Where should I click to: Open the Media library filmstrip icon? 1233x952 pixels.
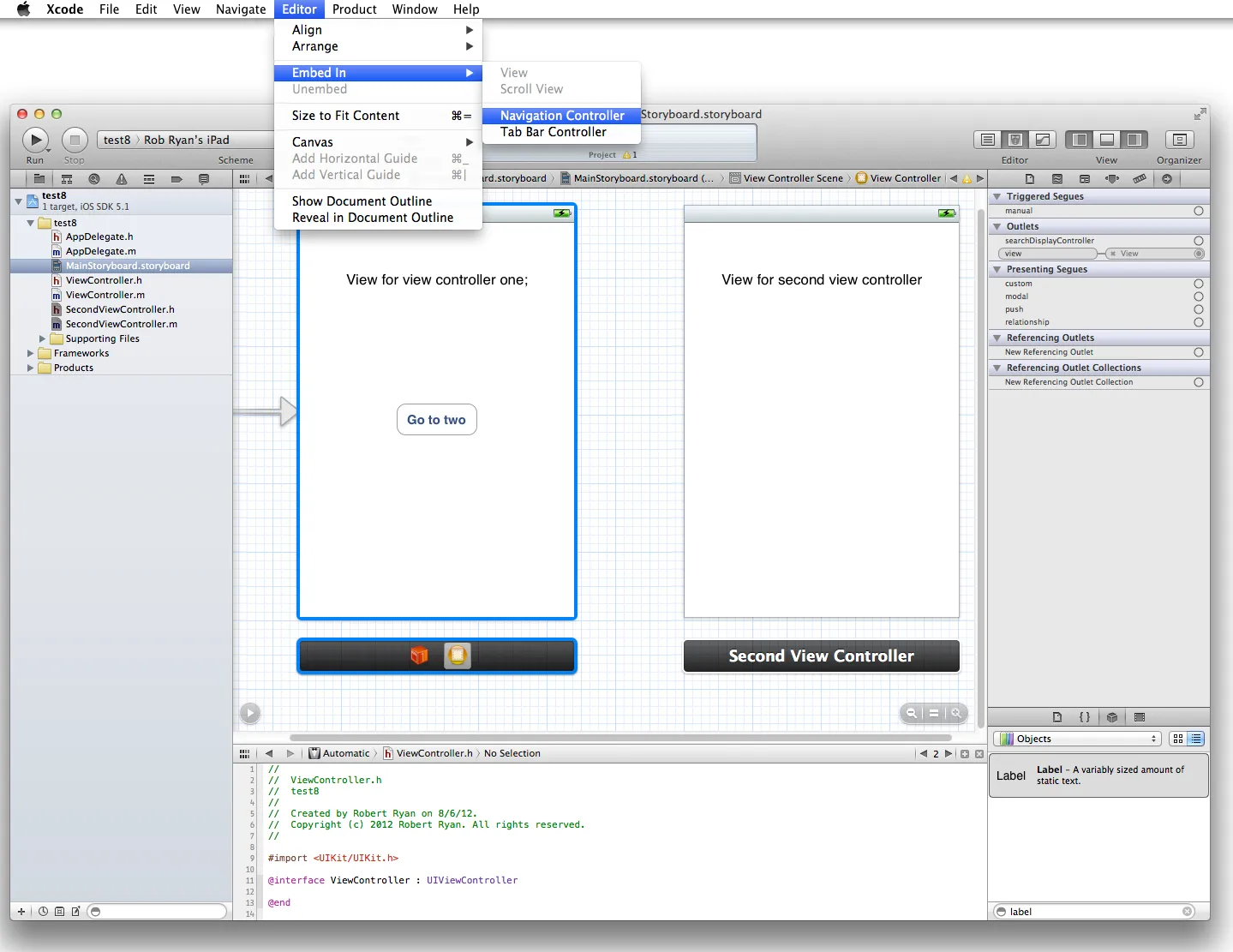coord(1140,717)
